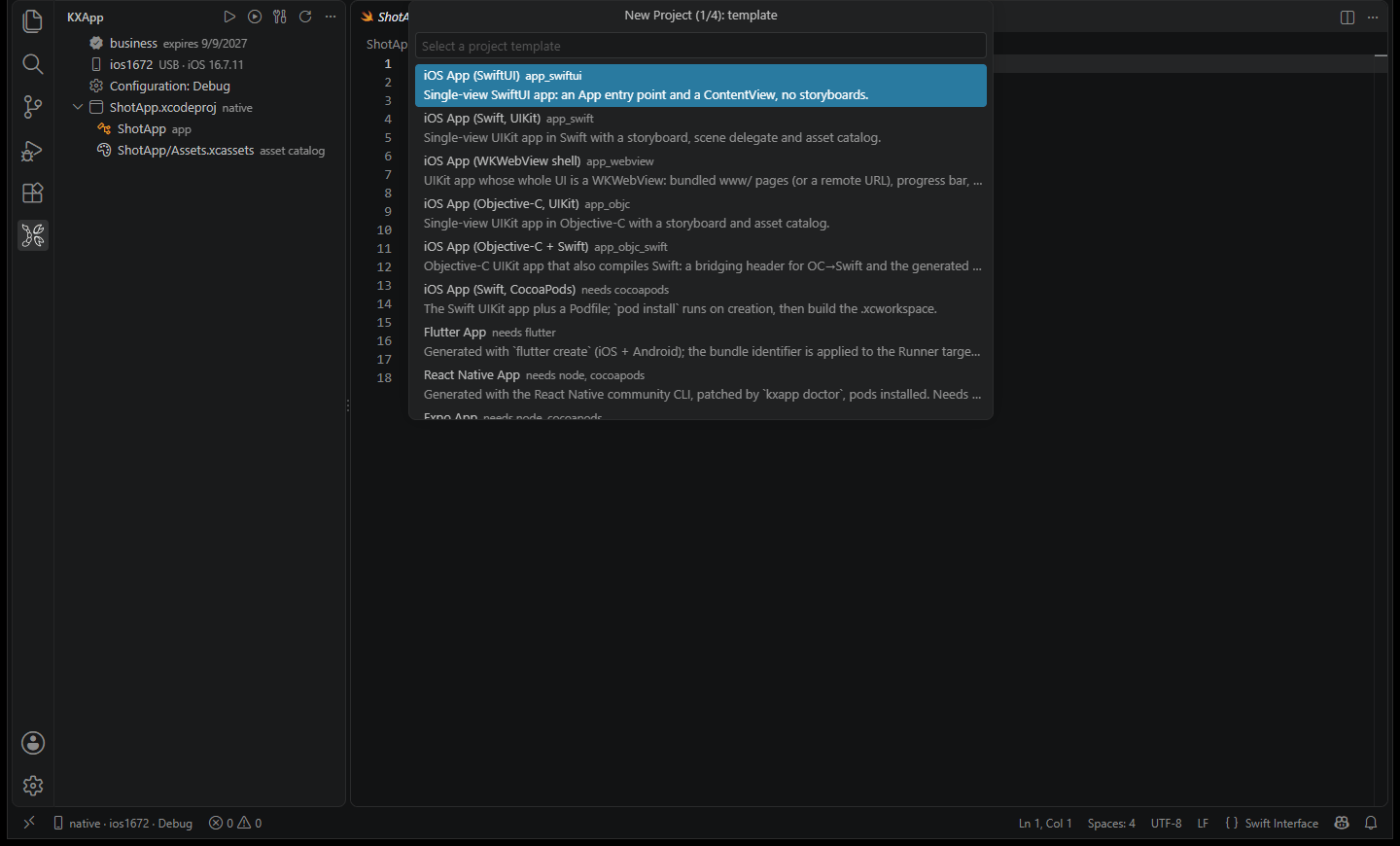Click the Ln 1, Col 1 status item

point(1045,824)
